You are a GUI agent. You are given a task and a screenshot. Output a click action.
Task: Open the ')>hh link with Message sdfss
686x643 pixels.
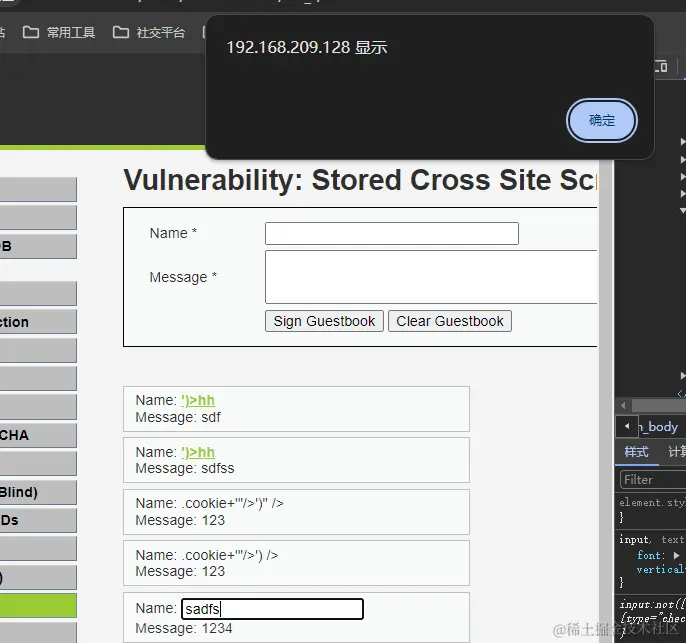pos(198,452)
